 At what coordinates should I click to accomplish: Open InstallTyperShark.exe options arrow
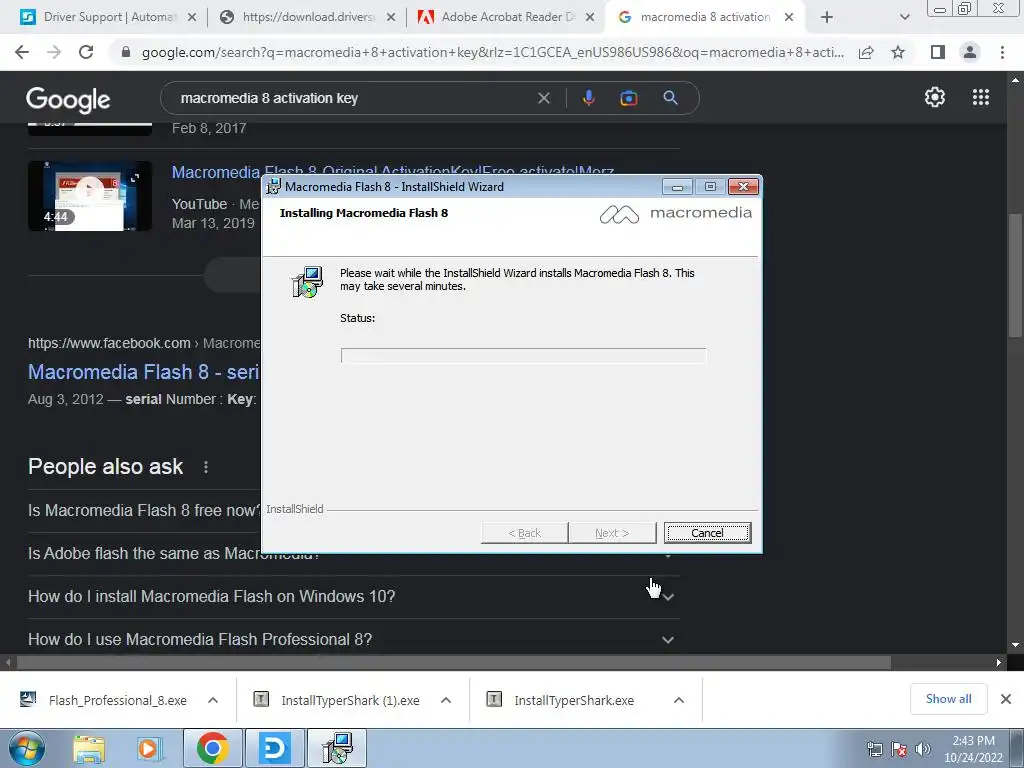679,700
